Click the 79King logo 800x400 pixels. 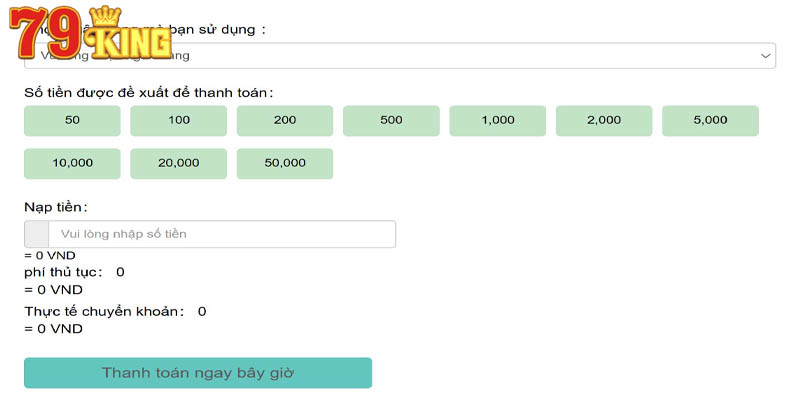[91, 33]
